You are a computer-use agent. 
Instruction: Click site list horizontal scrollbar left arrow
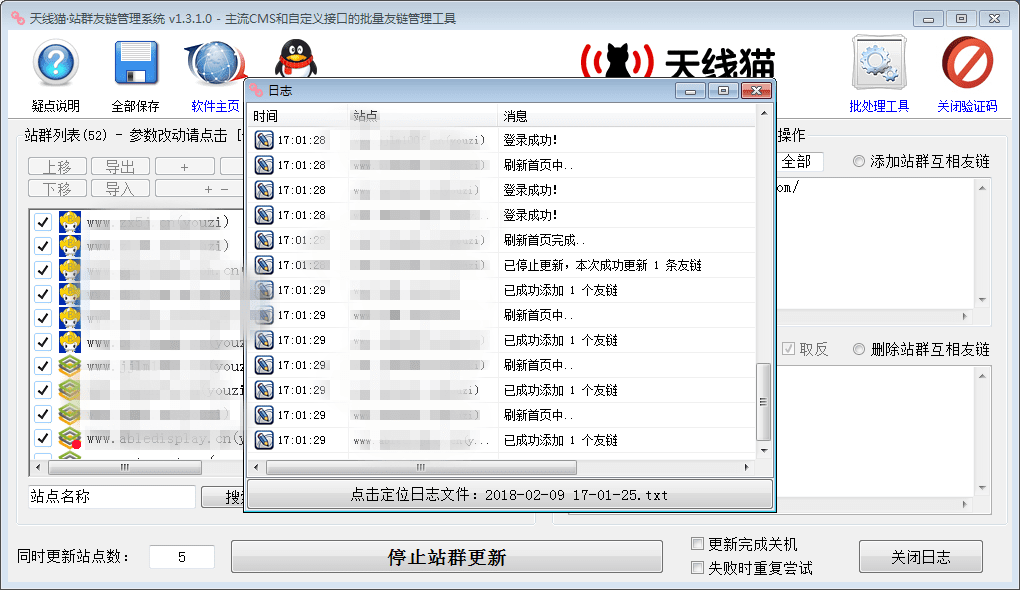[x=38, y=467]
